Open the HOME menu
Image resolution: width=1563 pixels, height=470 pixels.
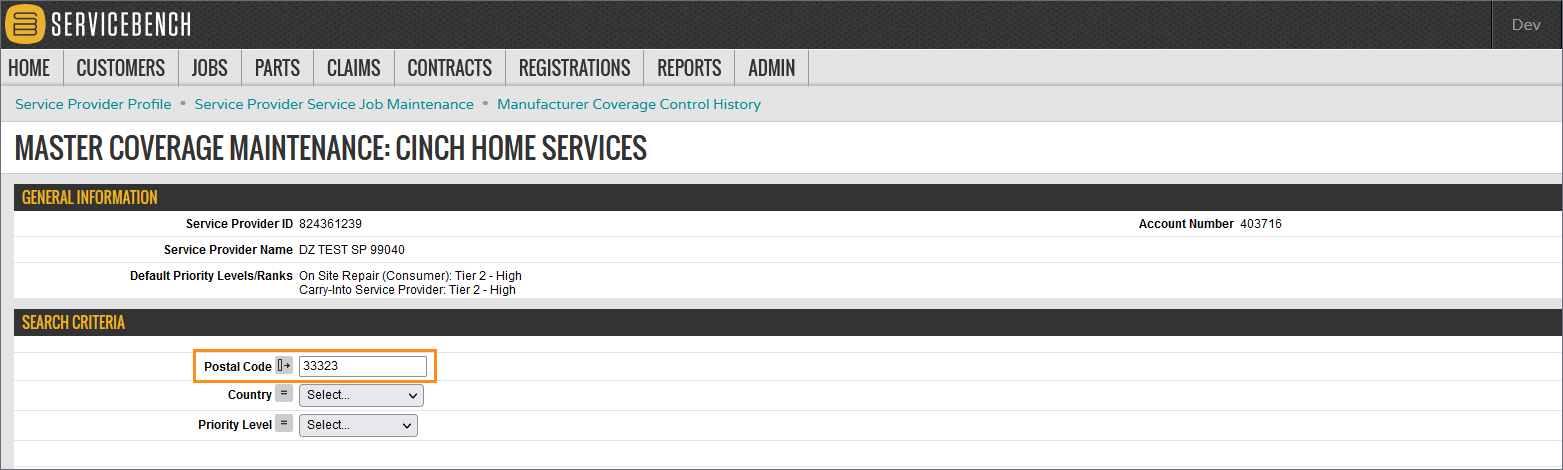point(29,68)
